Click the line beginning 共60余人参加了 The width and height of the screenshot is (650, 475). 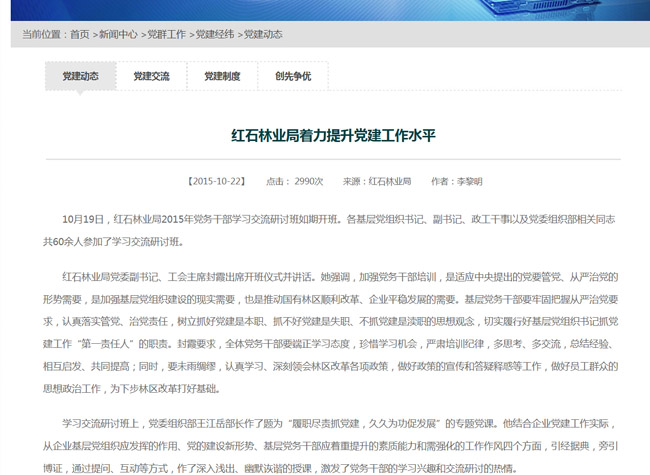(x=113, y=242)
